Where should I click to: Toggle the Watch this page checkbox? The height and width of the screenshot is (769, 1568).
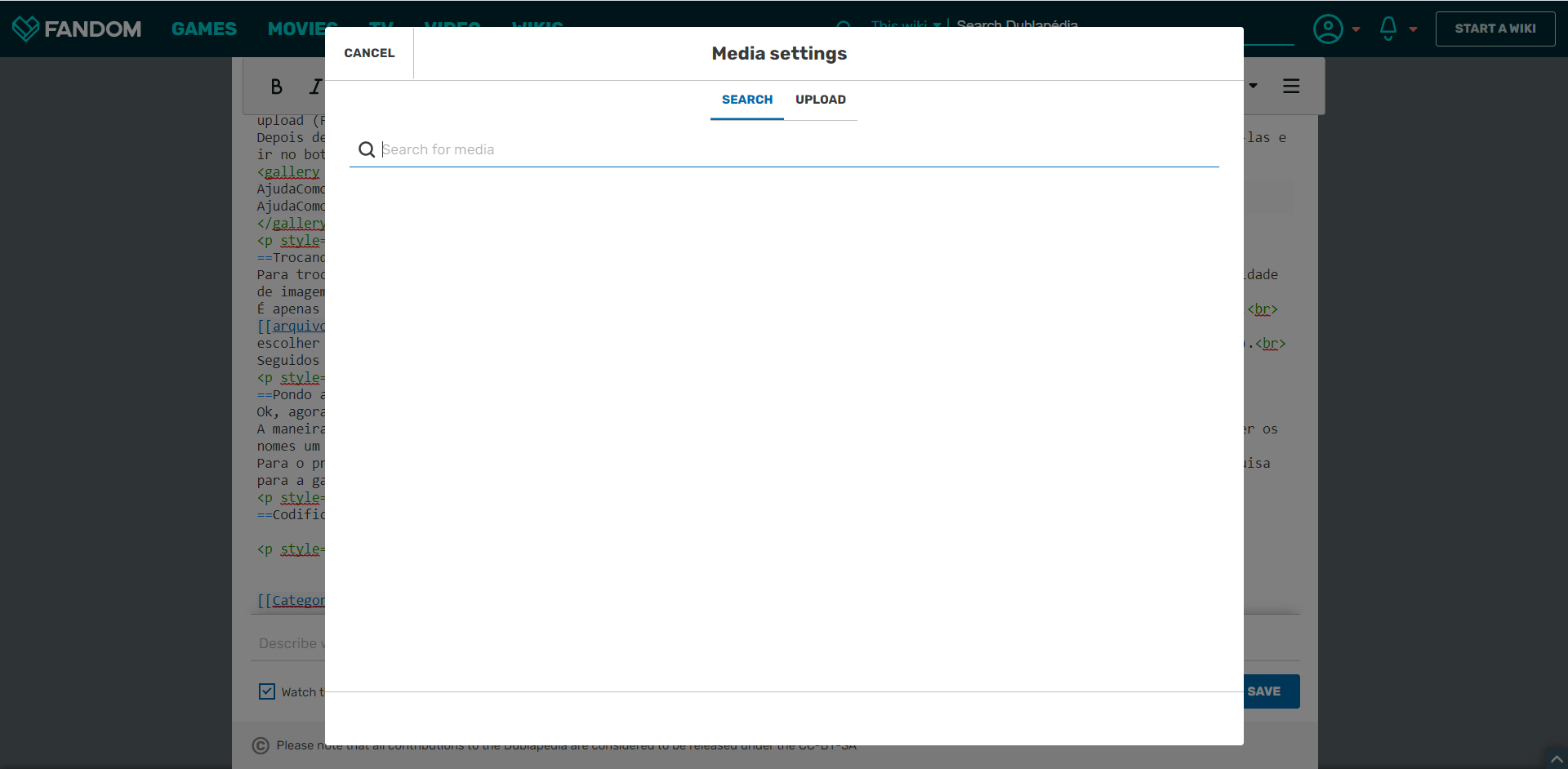pos(267,691)
